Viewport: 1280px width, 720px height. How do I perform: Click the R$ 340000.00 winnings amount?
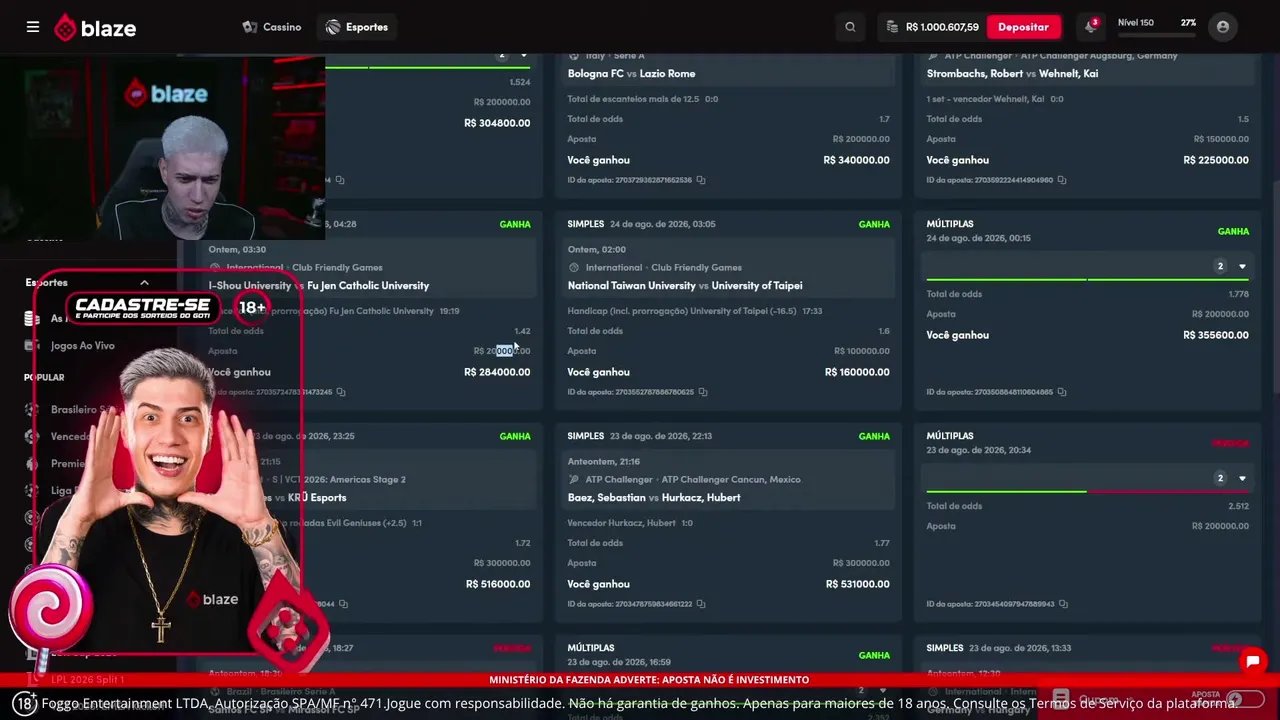856,160
